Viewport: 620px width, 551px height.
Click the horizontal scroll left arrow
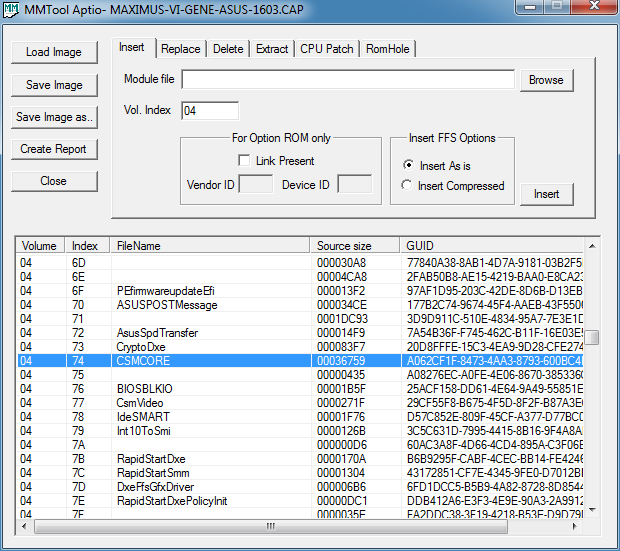point(24,526)
